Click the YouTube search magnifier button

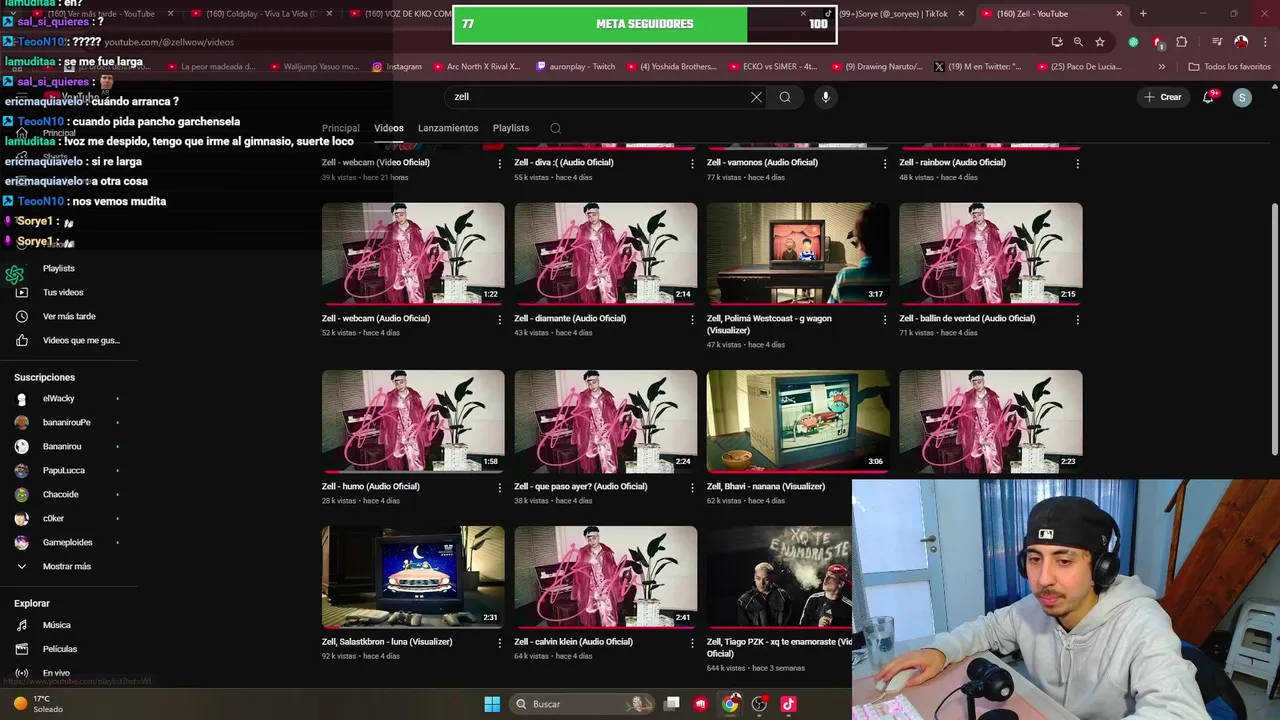pyautogui.click(x=785, y=97)
